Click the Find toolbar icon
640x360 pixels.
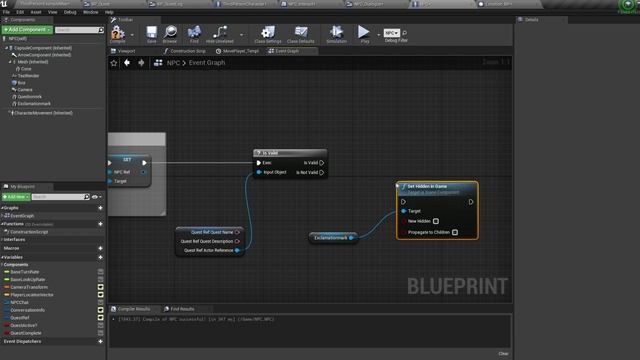tap(194, 32)
